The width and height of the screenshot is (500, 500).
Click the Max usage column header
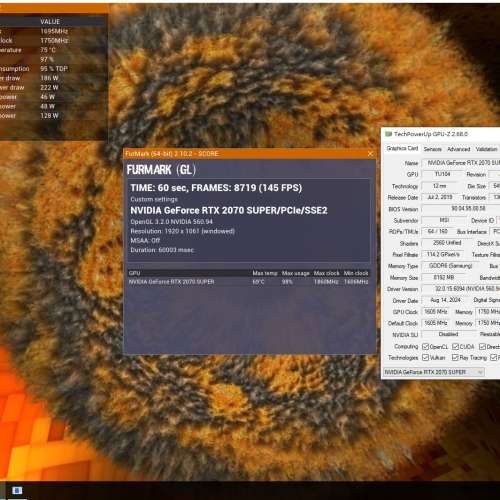click(x=296, y=273)
